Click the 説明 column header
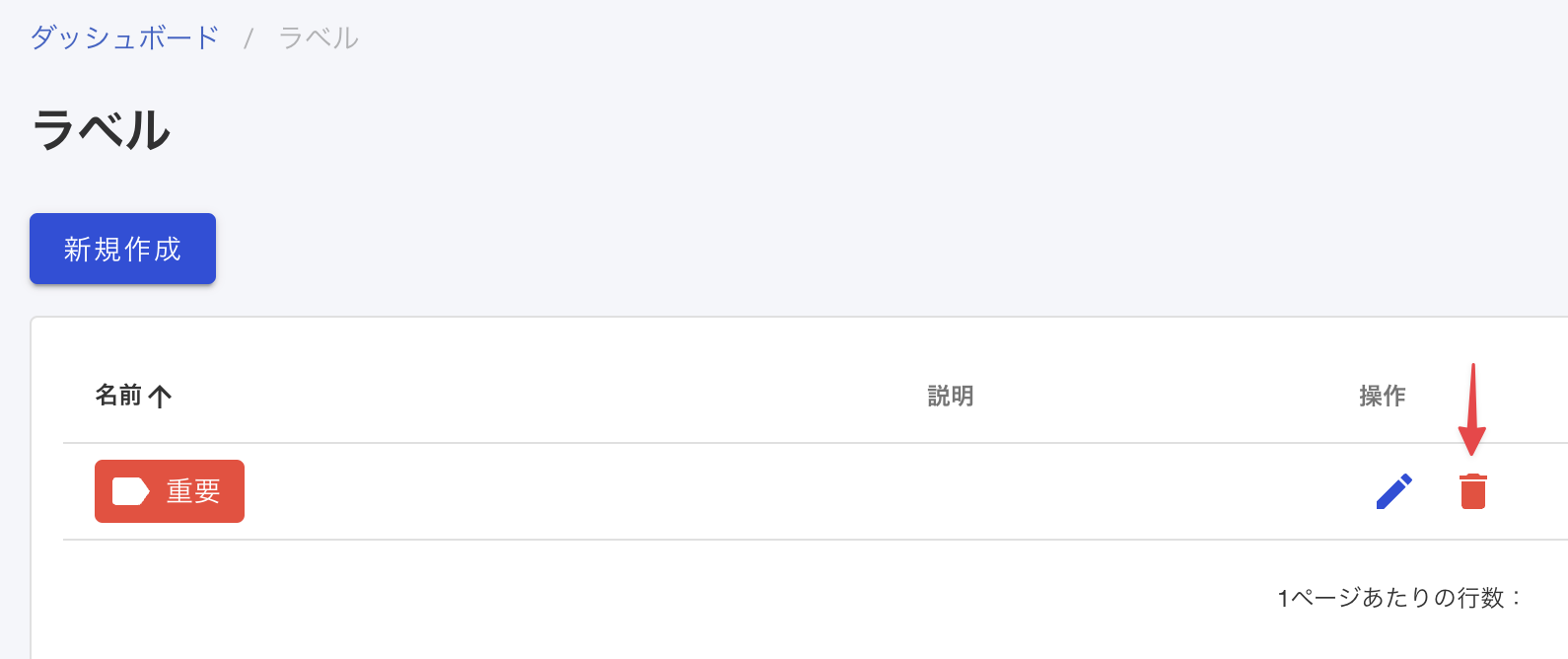Viewport: 1568px width, 659px height. (951, 396)
